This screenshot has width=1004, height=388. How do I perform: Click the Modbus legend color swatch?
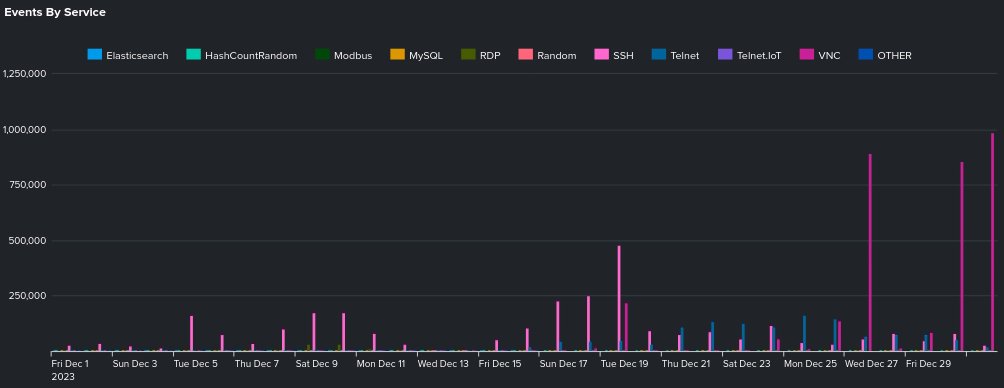click(322, 55)
